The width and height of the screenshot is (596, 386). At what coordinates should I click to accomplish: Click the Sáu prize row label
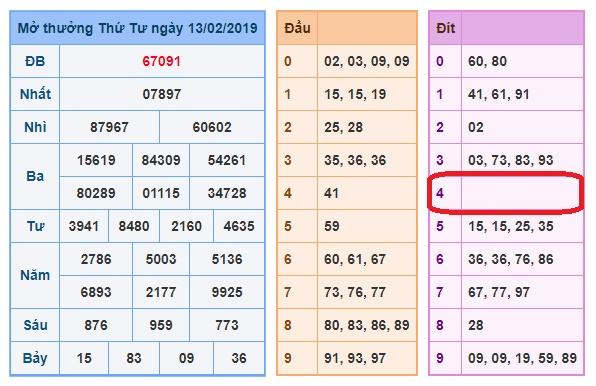pyautogui.click(x=35, y=325)
